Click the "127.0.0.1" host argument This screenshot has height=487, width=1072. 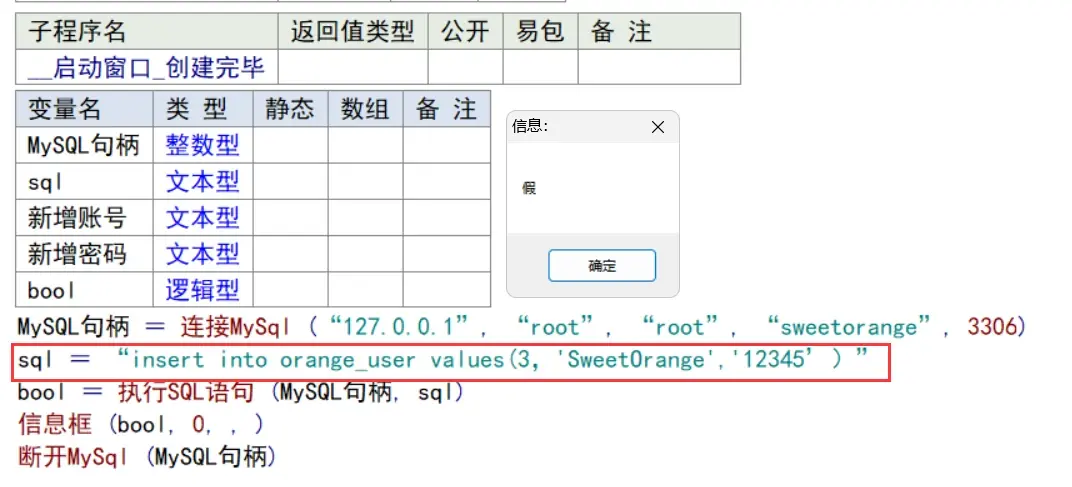401,328
